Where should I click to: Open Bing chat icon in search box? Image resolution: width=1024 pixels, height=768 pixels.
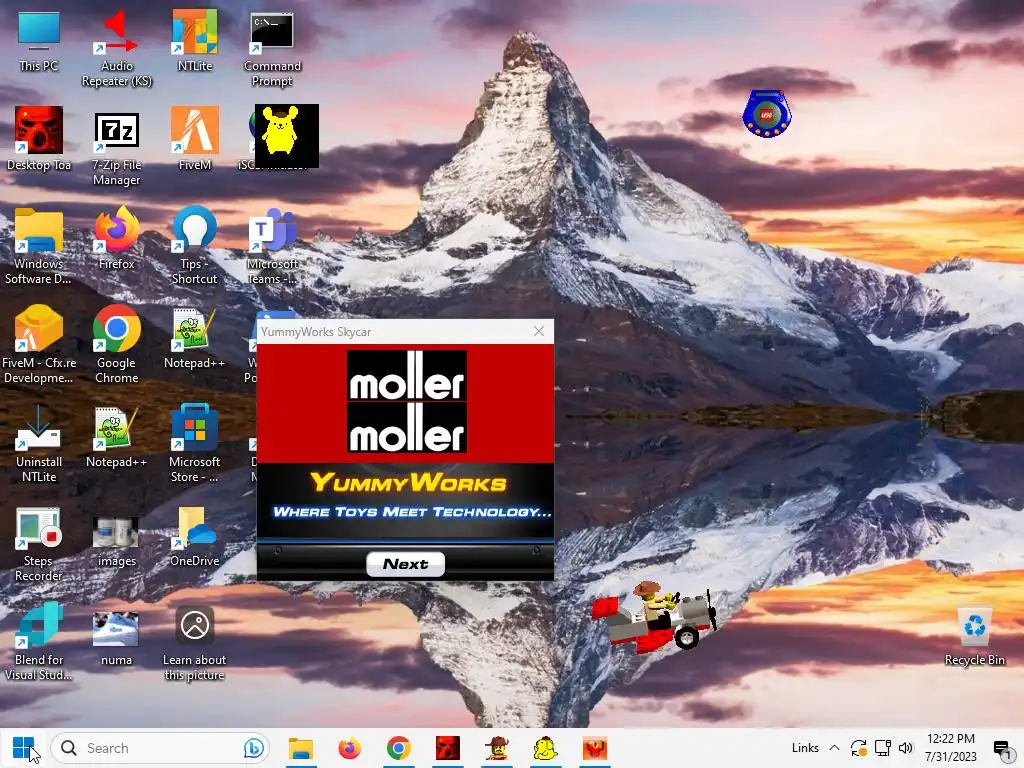253,748
